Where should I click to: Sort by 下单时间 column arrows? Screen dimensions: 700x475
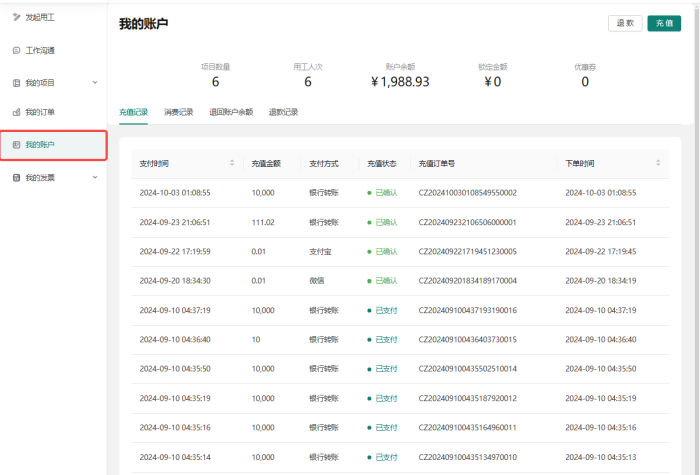pos(658,163)
